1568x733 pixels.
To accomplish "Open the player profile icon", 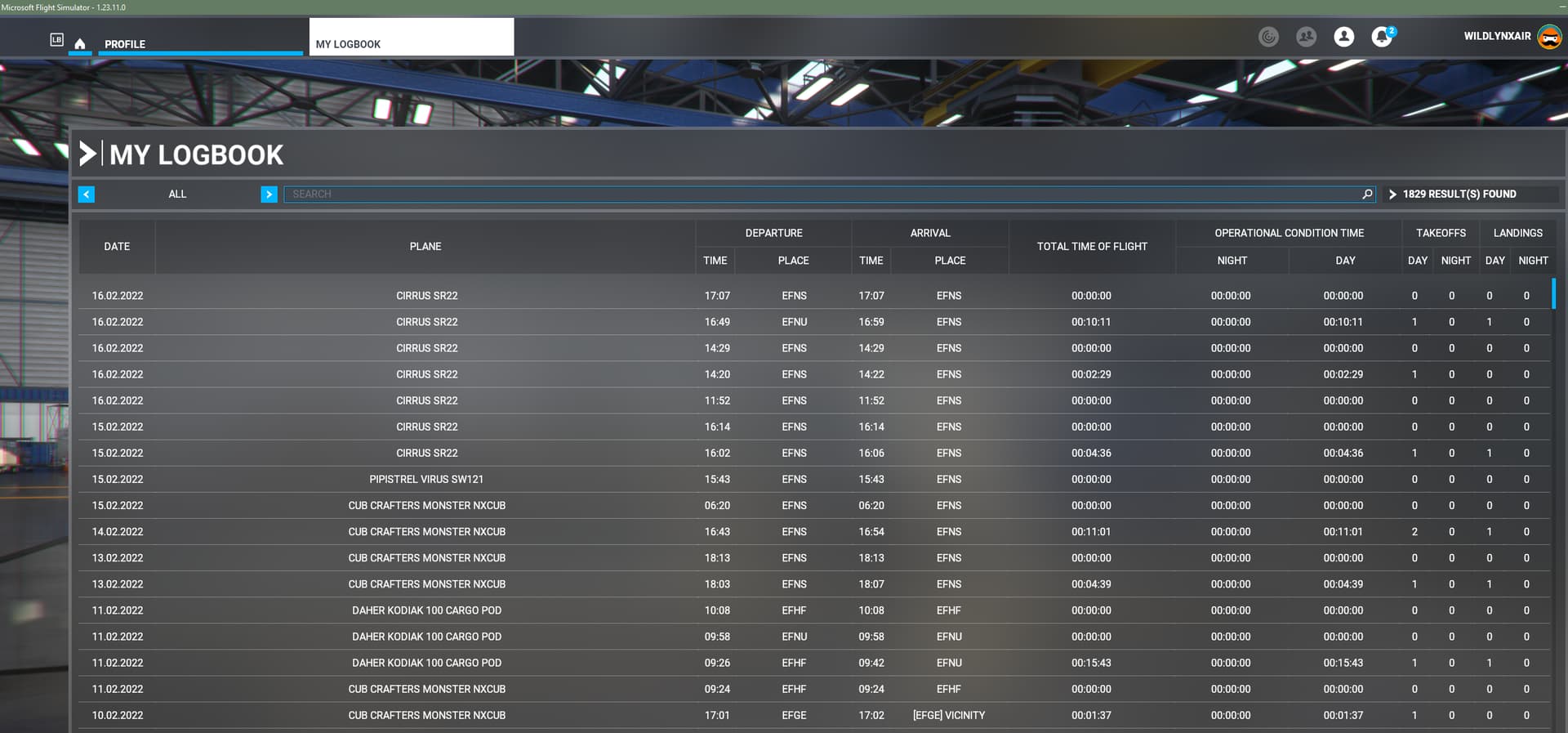I will click(1343, 37).
